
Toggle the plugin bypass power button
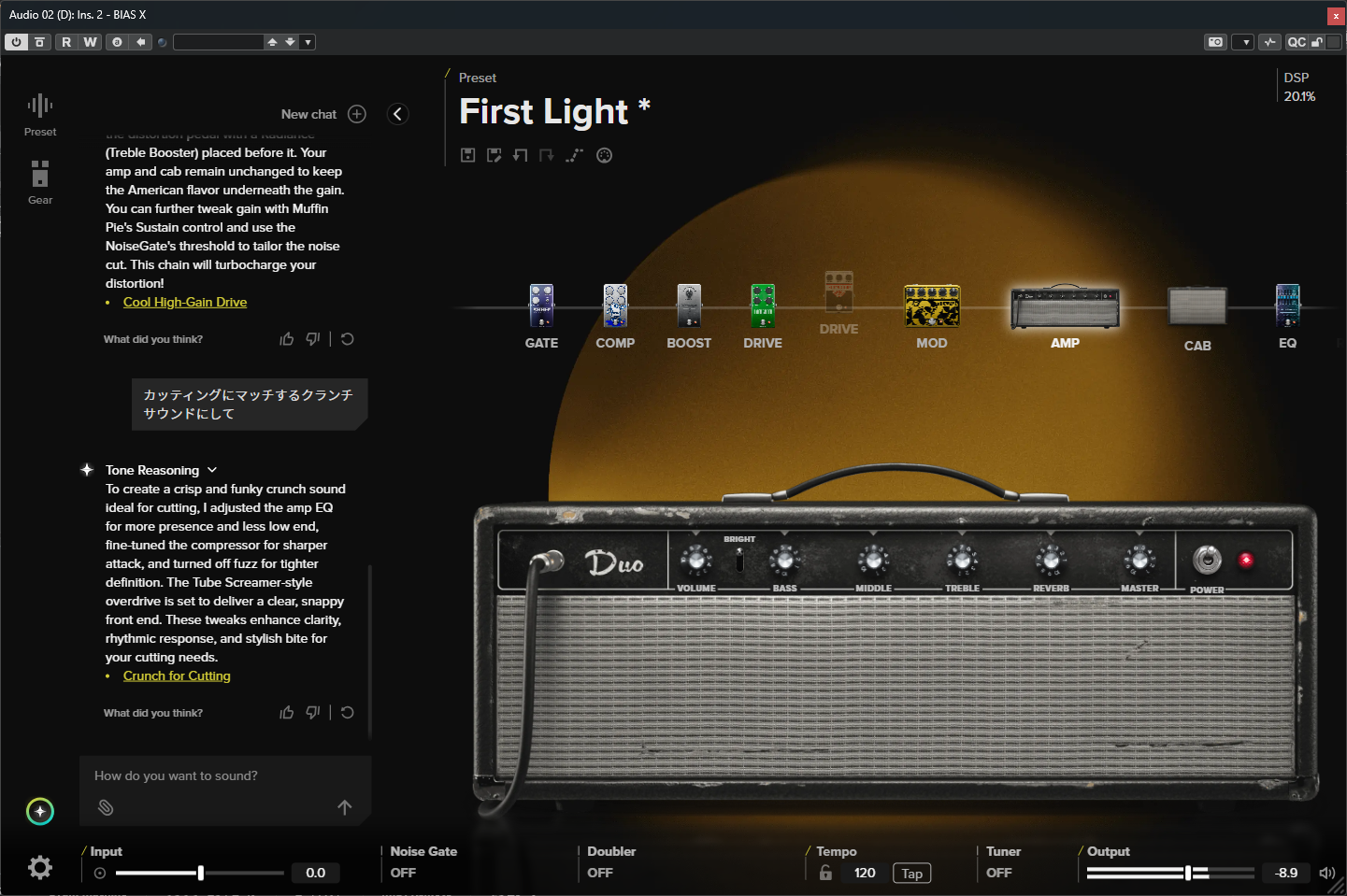click(x=16, y=42)
